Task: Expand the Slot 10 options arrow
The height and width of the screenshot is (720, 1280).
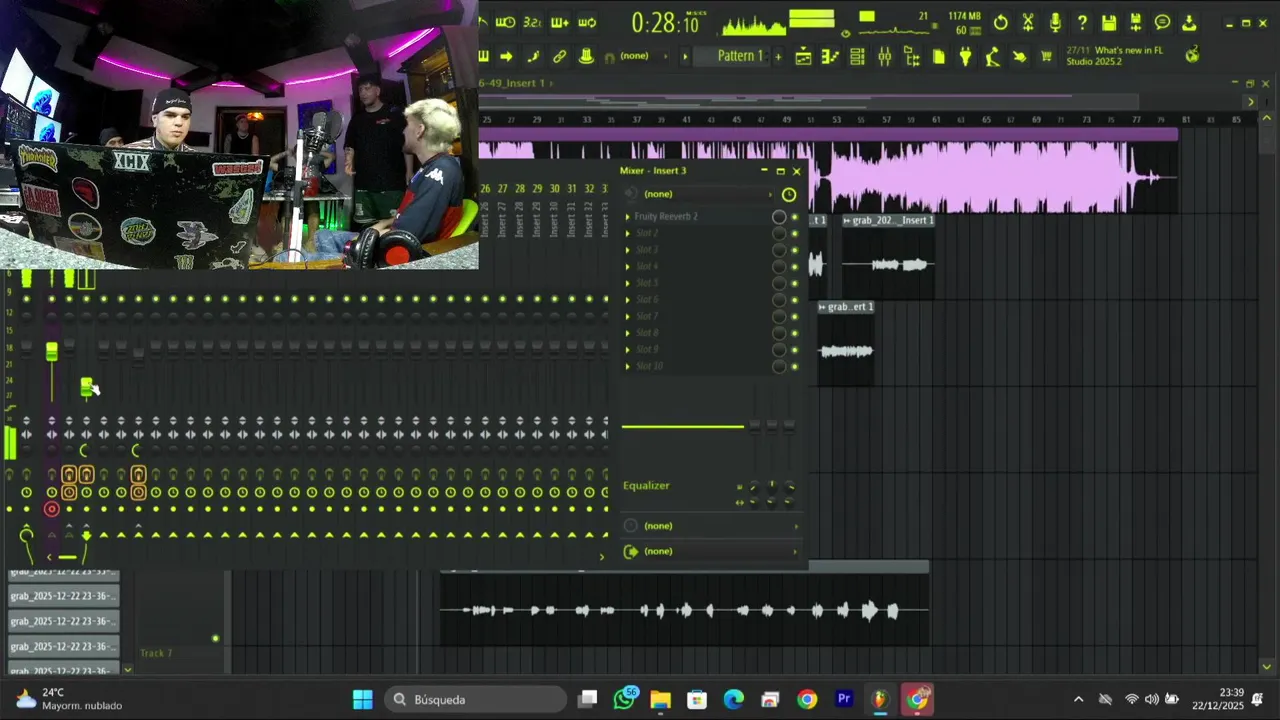Action: click(x=628, y=366)
